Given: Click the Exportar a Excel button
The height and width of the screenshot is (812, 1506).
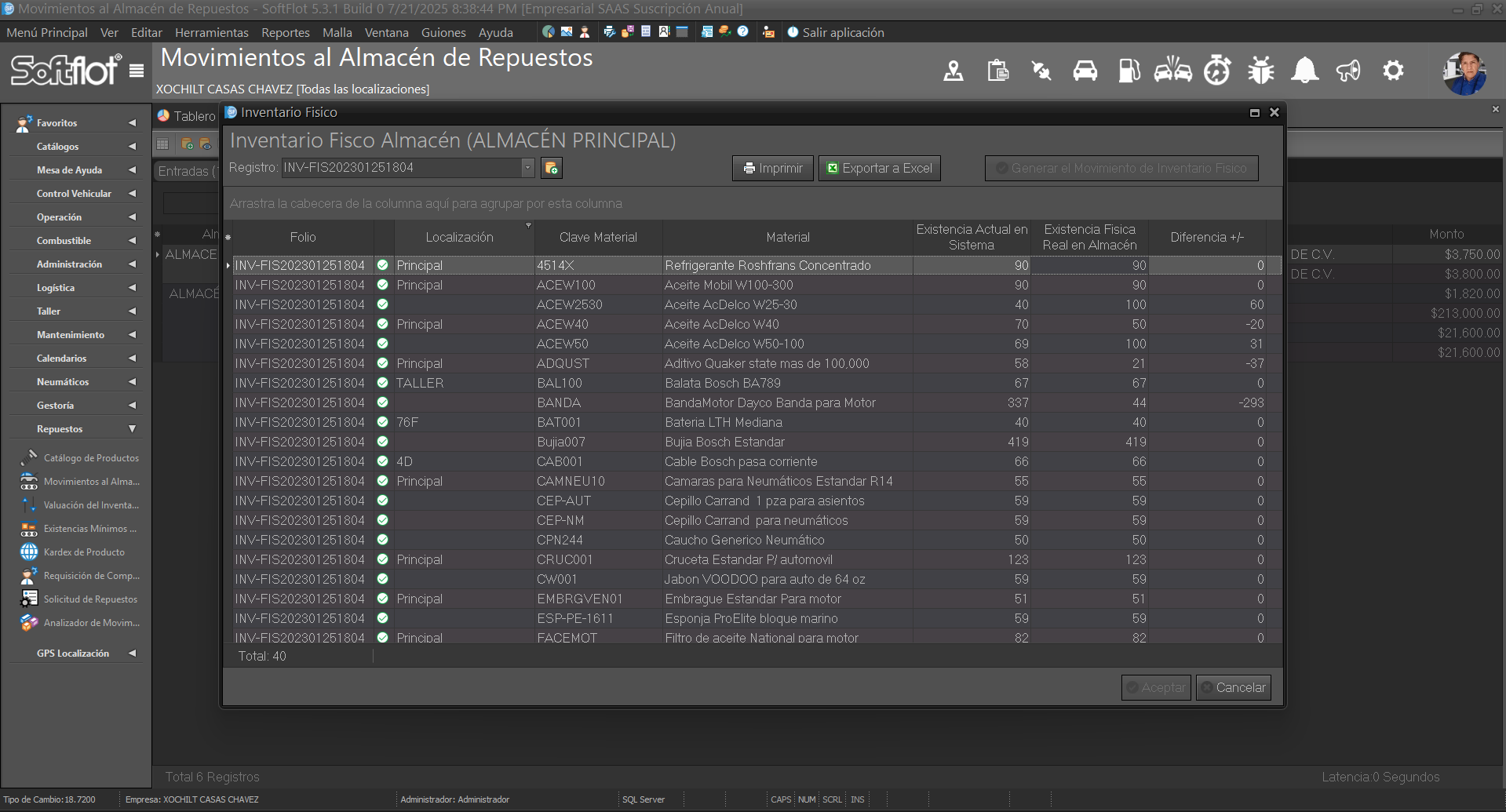Looking at the screenshot, I should pos(879,168).
